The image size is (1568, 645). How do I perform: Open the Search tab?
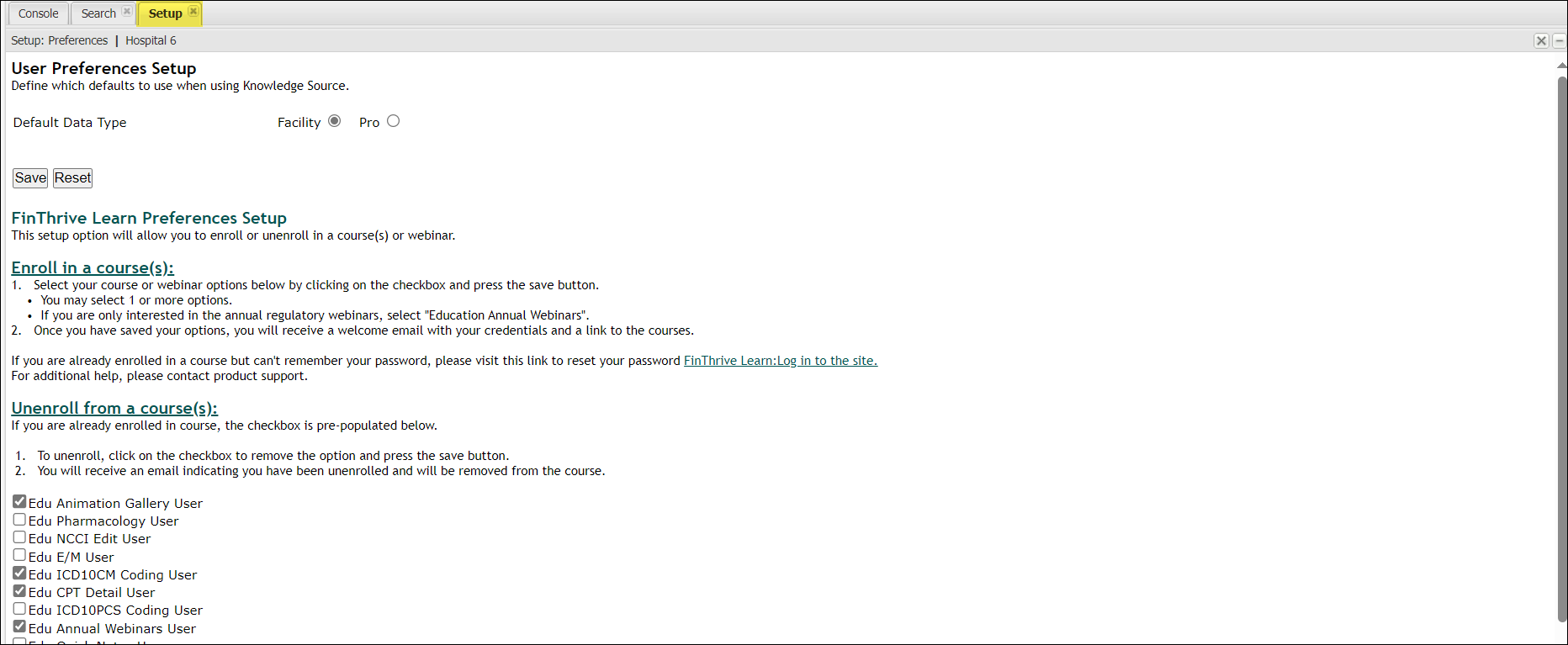[98, 13]
